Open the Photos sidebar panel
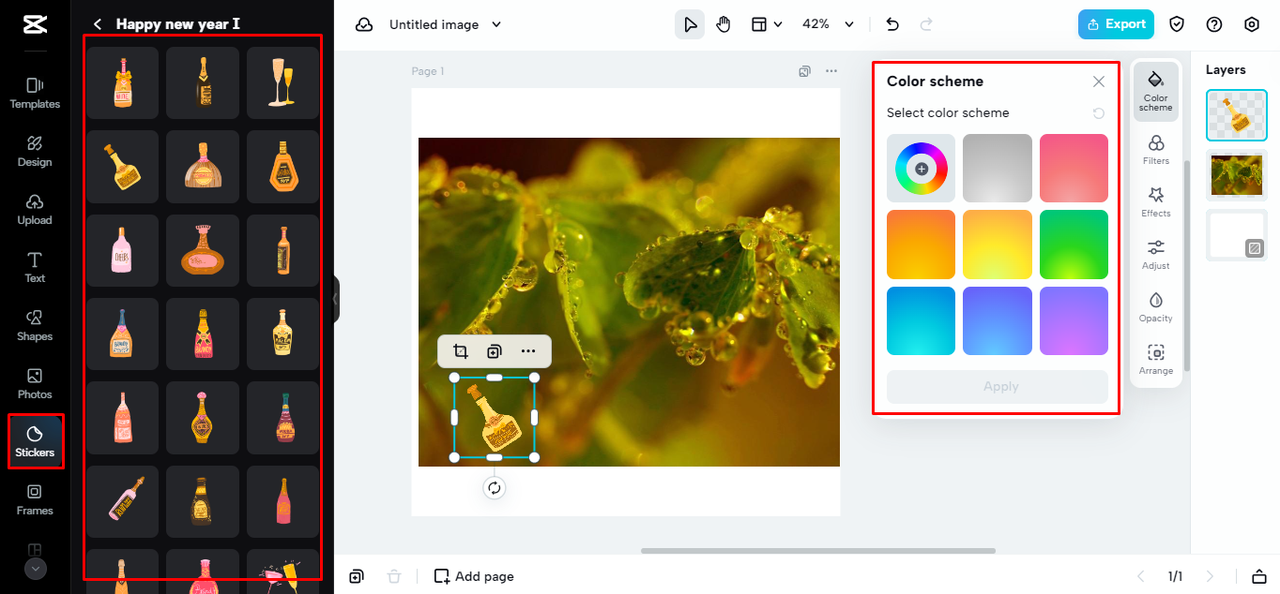This screenshot has height=594, width=1280. coord(35,383)
